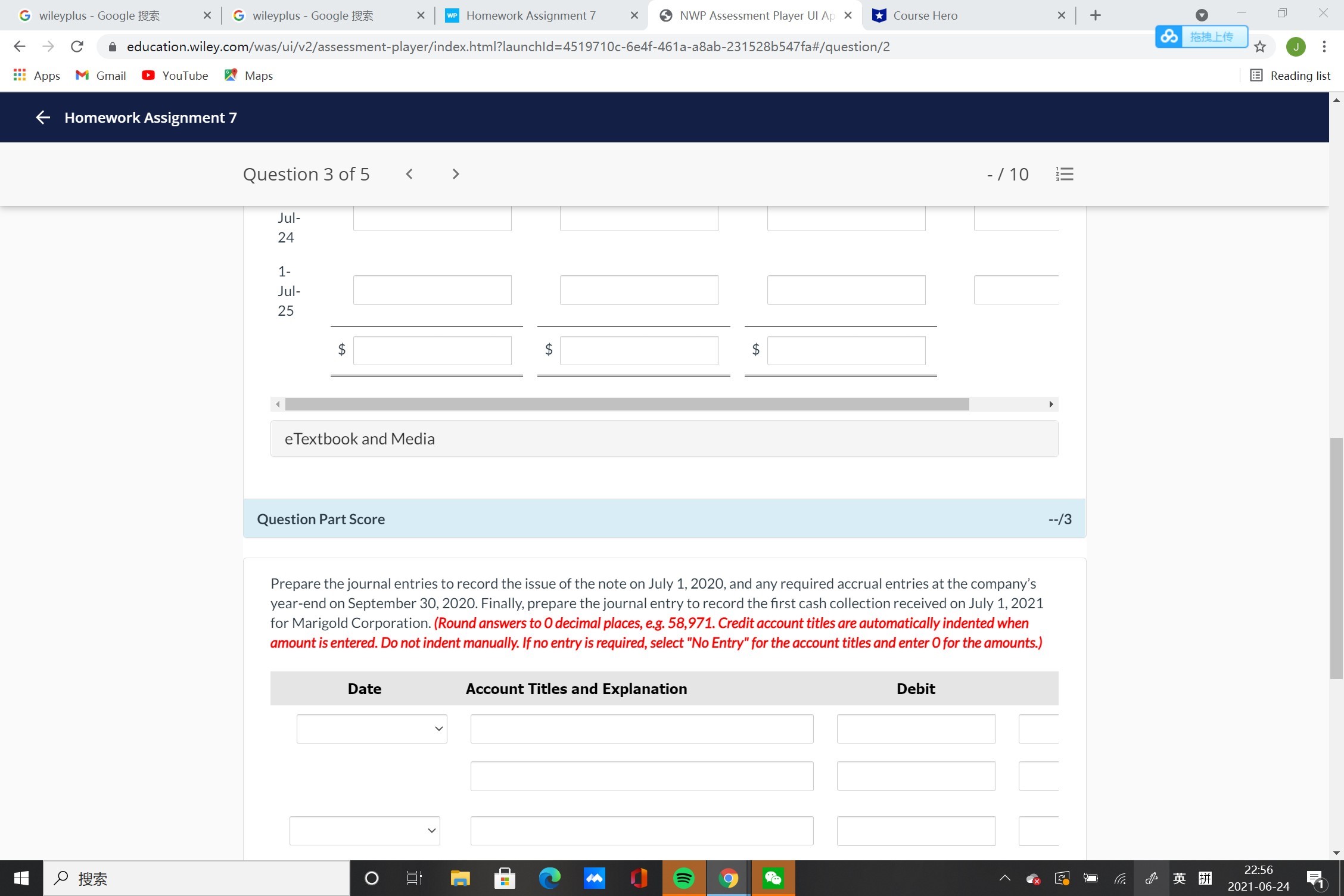Click the back arrow next to Homework Assignment 7
1344x896 pixels.
(42, 117)
